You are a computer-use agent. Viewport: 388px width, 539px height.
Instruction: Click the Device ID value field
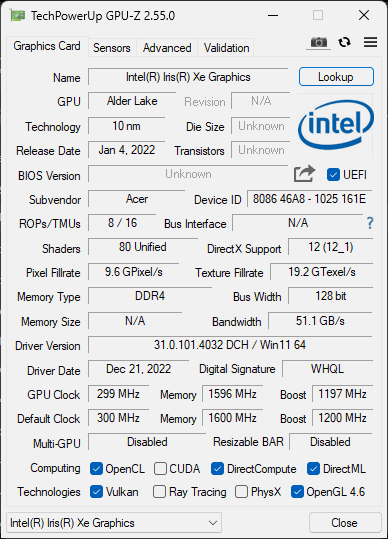pyautogui.click(x=309, y=199)
